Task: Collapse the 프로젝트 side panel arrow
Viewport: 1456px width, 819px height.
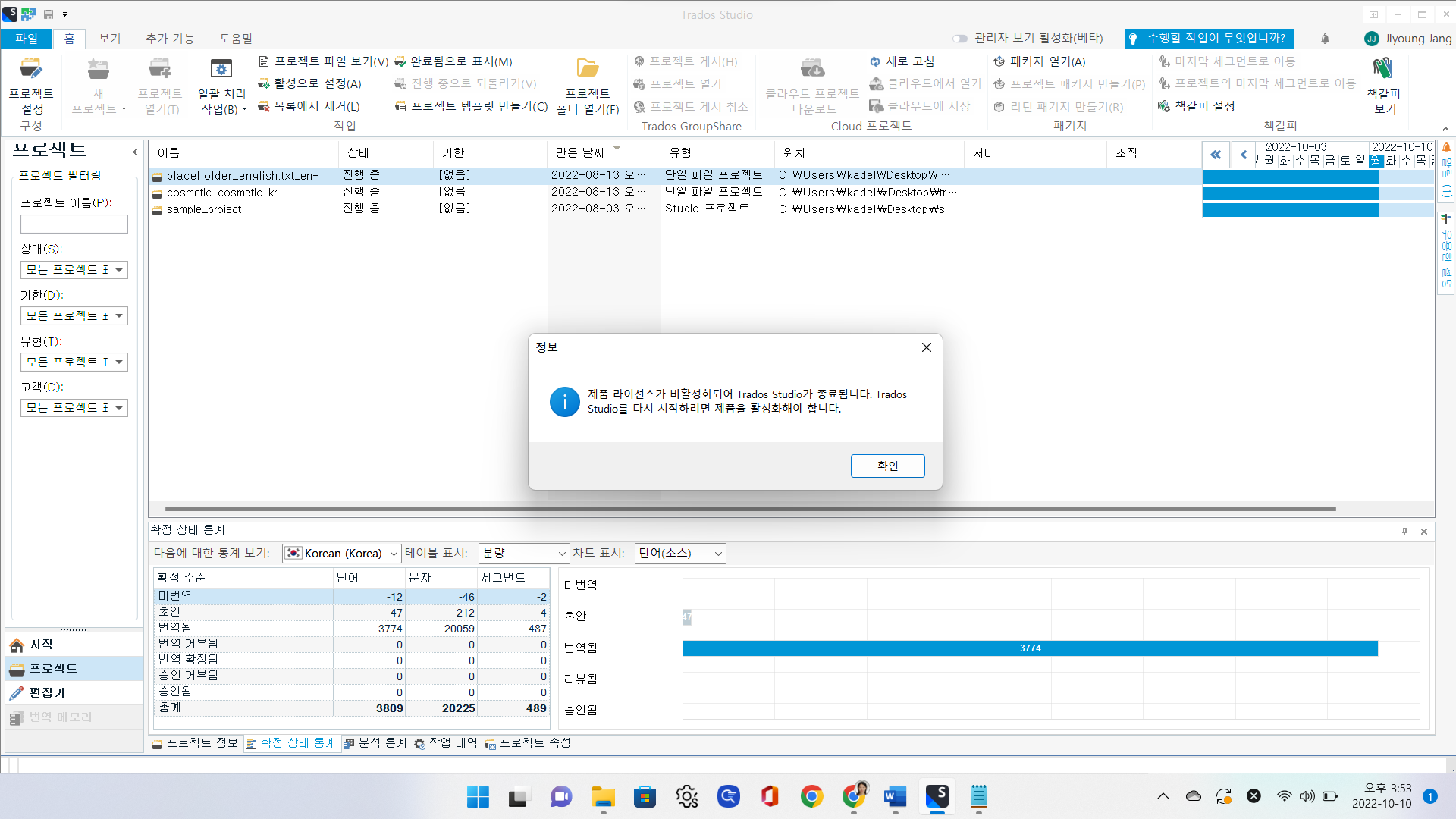Action: tap(135, 152)
